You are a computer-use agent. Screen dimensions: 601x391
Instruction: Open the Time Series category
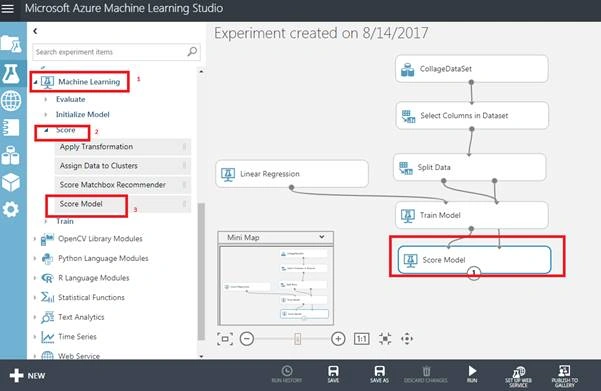77,337
